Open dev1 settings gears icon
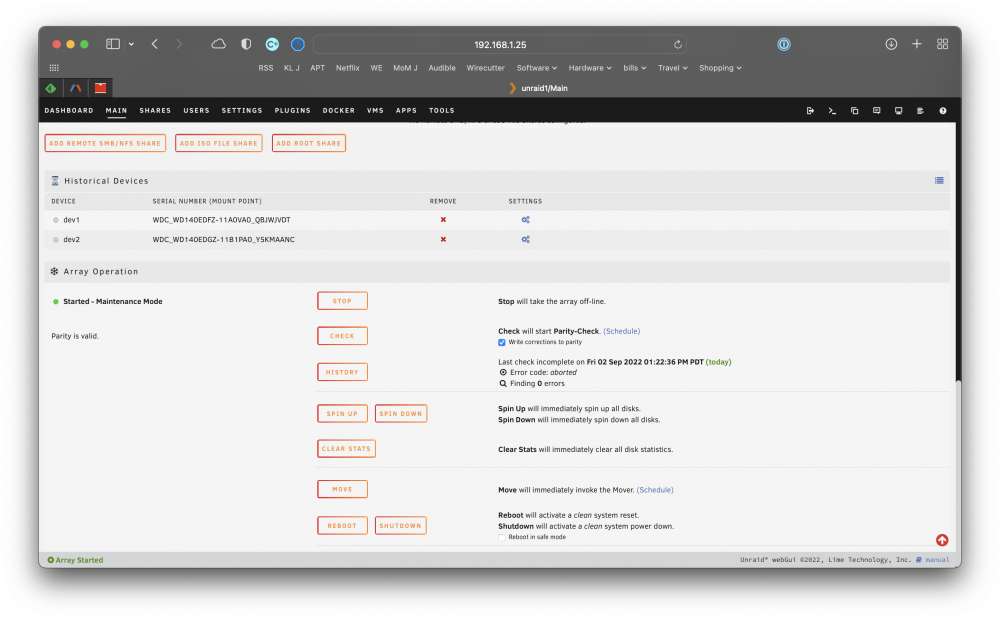 click(526, 219)
